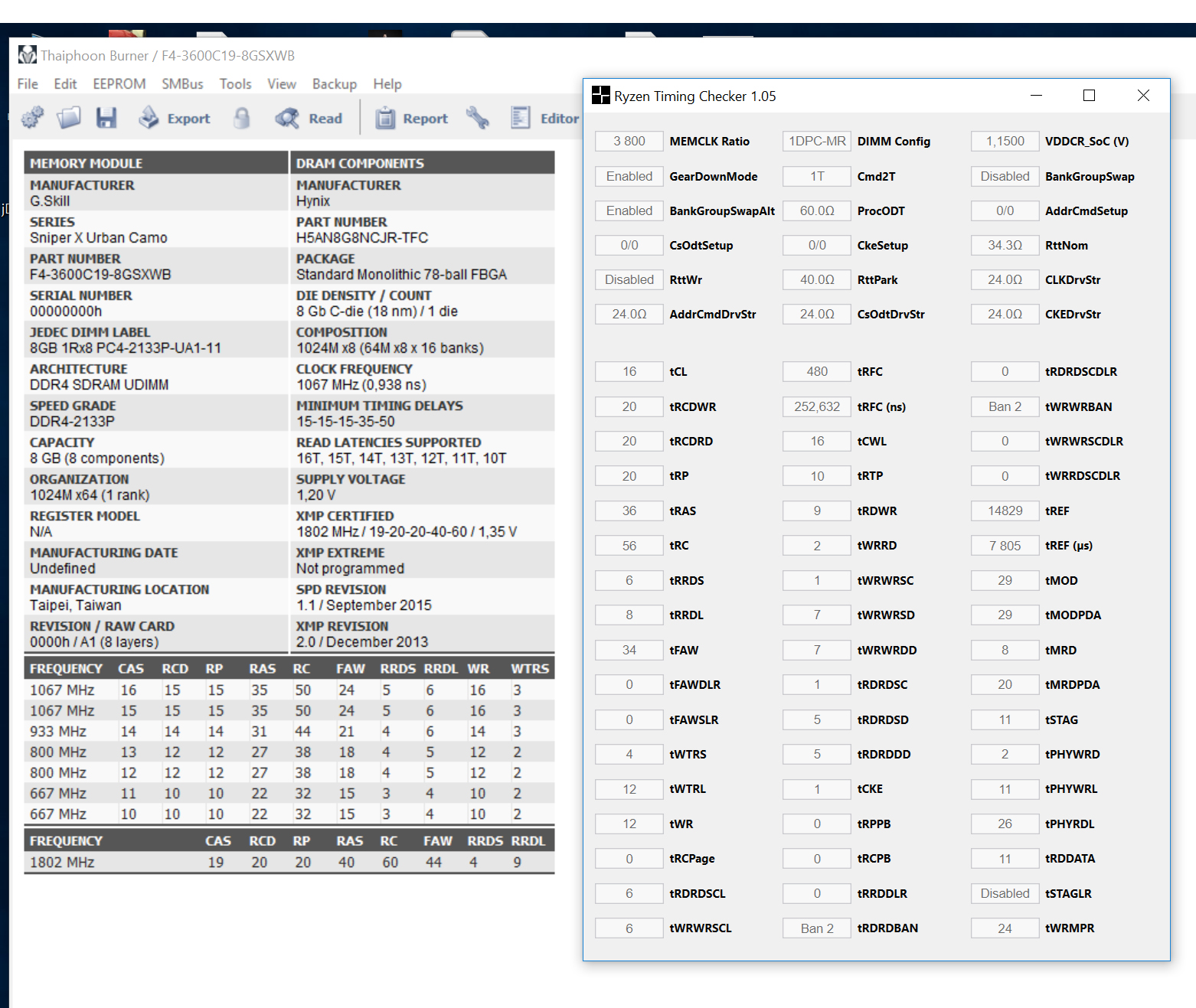The height and width of the screenshot is (1008, 1196).
Task: Click the floppy disk save icon
Action: pyautogui.click(x=106, y=118)
